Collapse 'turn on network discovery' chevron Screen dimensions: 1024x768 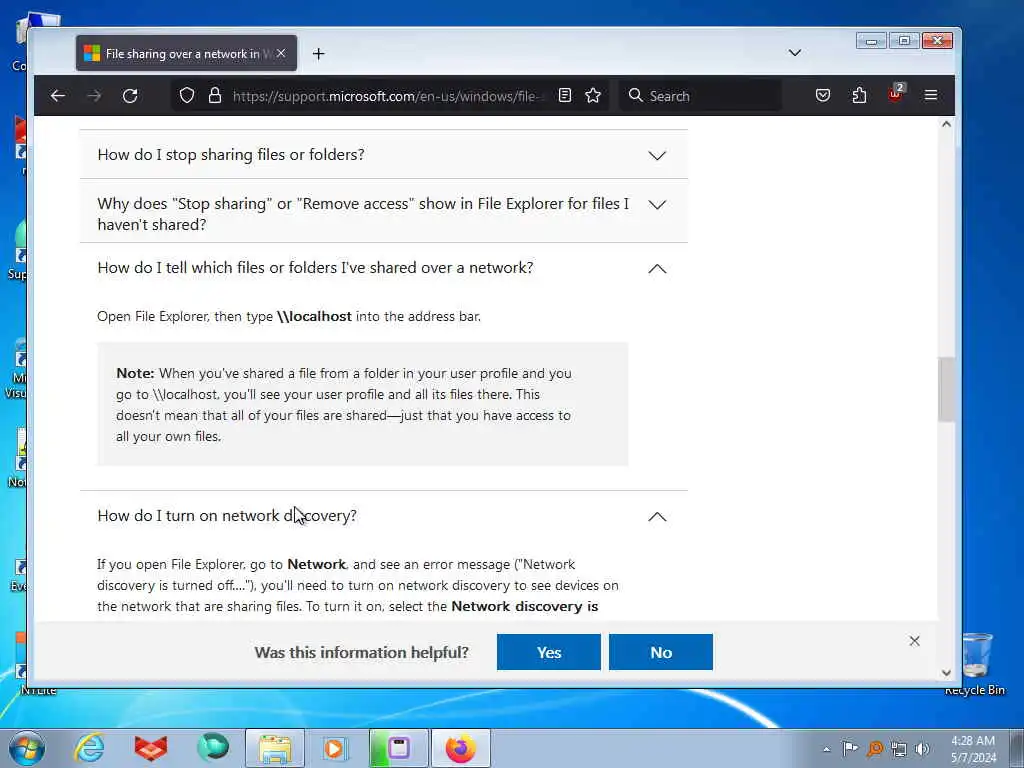(657, 517)
